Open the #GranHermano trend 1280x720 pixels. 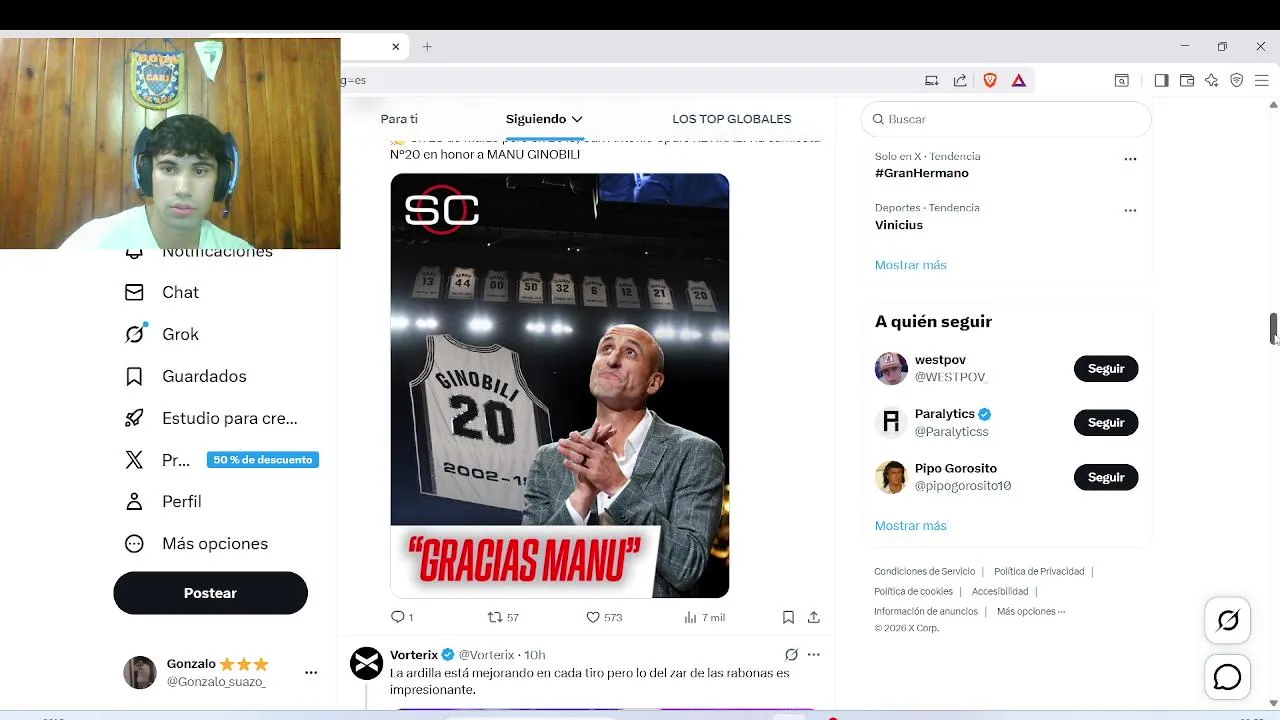(922, 173)
